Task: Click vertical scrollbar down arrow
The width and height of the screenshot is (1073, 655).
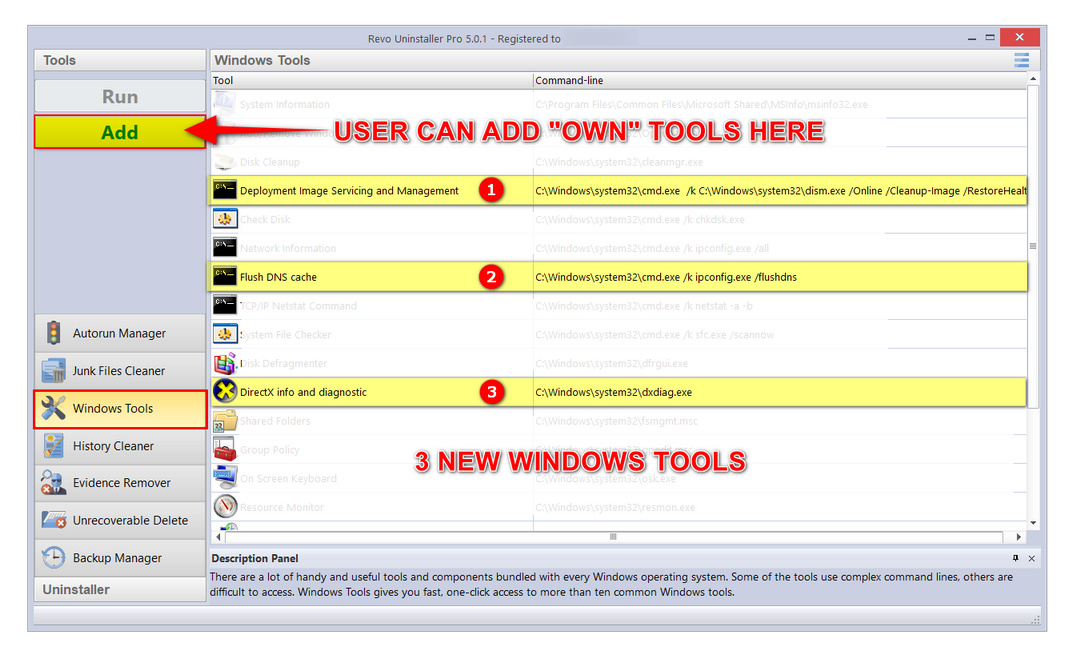Action: click(x=1033, y=523)
